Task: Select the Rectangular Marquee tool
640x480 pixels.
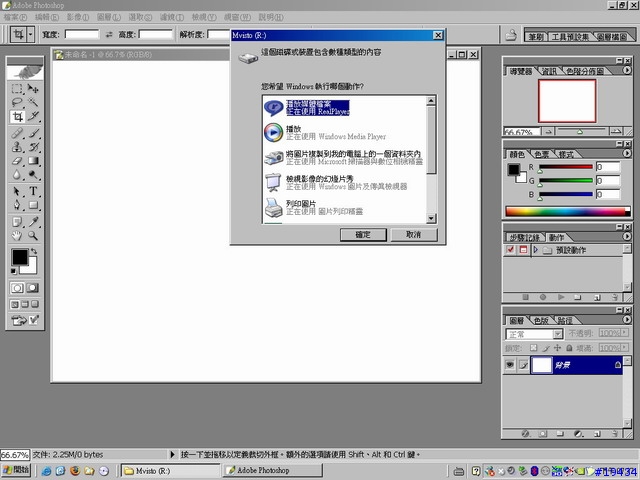Action: pos(17,89)
